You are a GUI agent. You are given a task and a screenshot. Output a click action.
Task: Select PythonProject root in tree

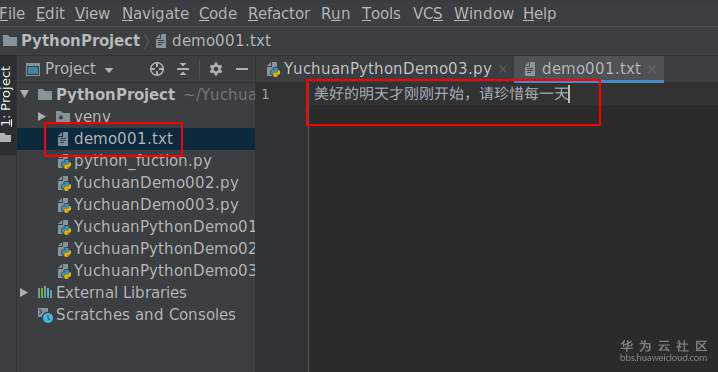(115, 95)
